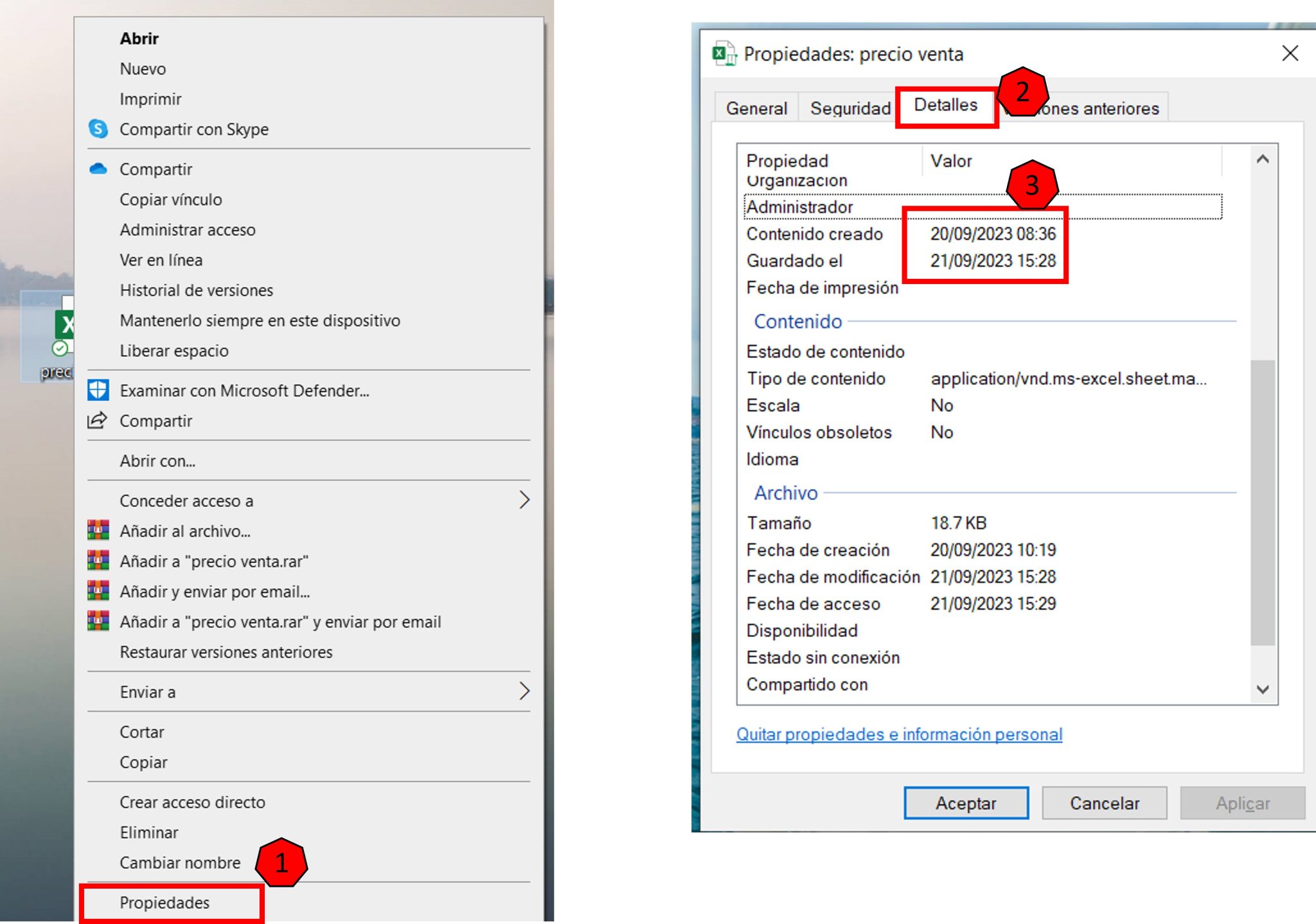Click the Skype icon beside Compartir con Skype

(98, 129)
